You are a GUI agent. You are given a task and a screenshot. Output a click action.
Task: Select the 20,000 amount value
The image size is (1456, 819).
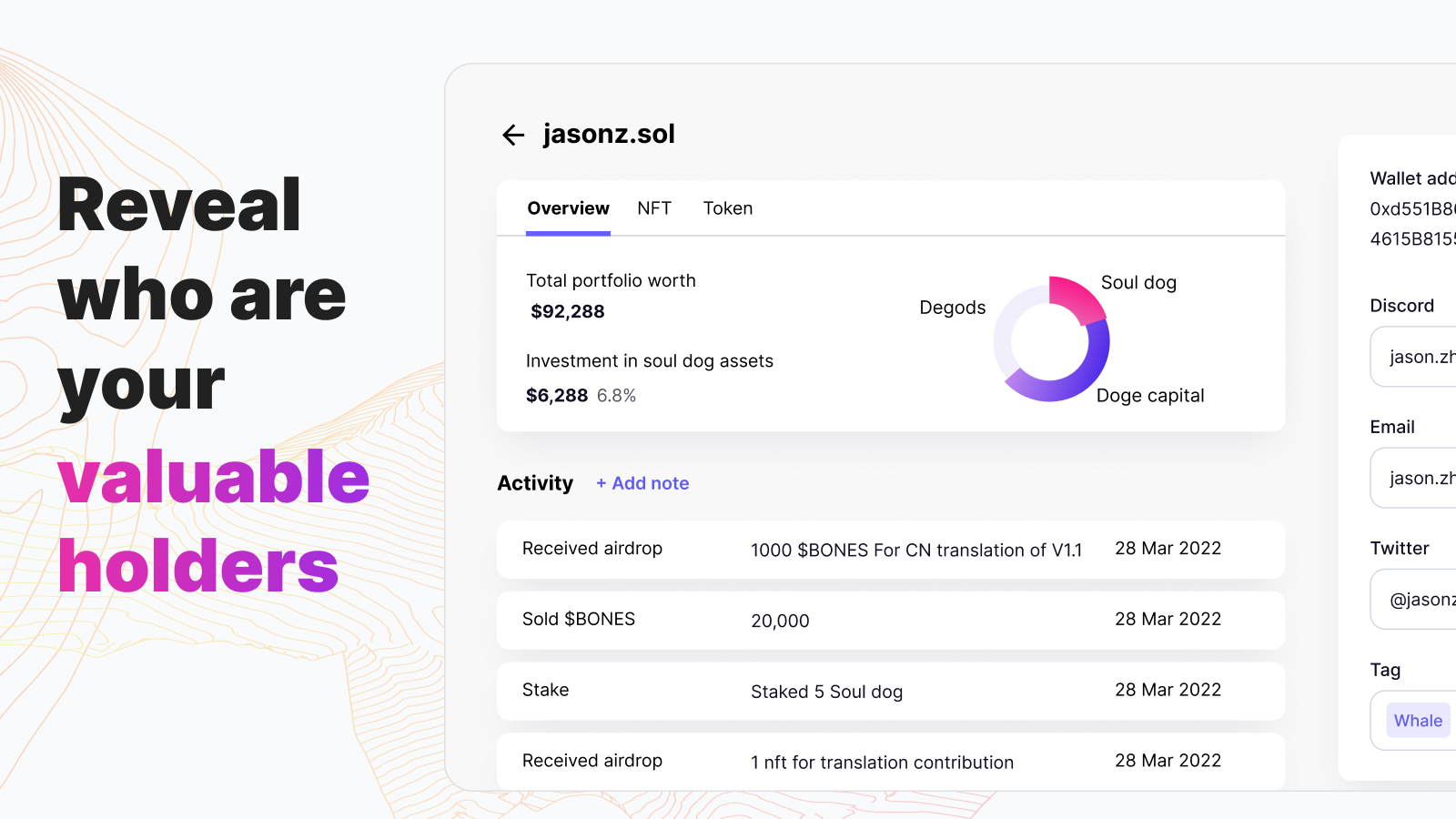pos(780,621)
